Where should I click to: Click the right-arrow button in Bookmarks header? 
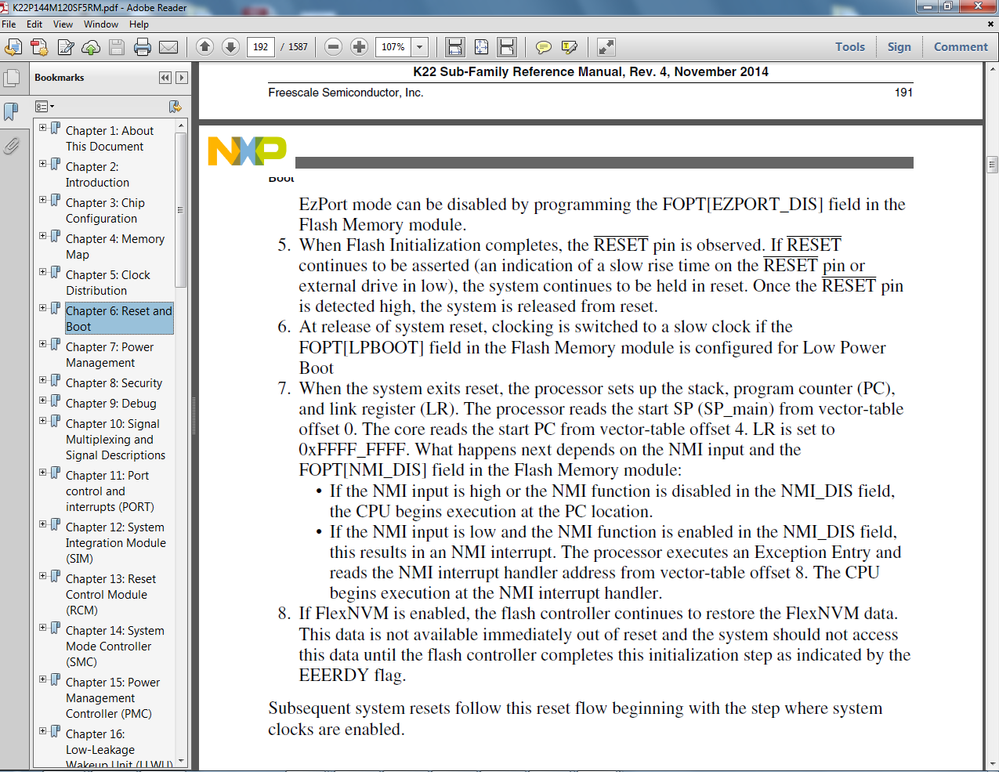182,78
